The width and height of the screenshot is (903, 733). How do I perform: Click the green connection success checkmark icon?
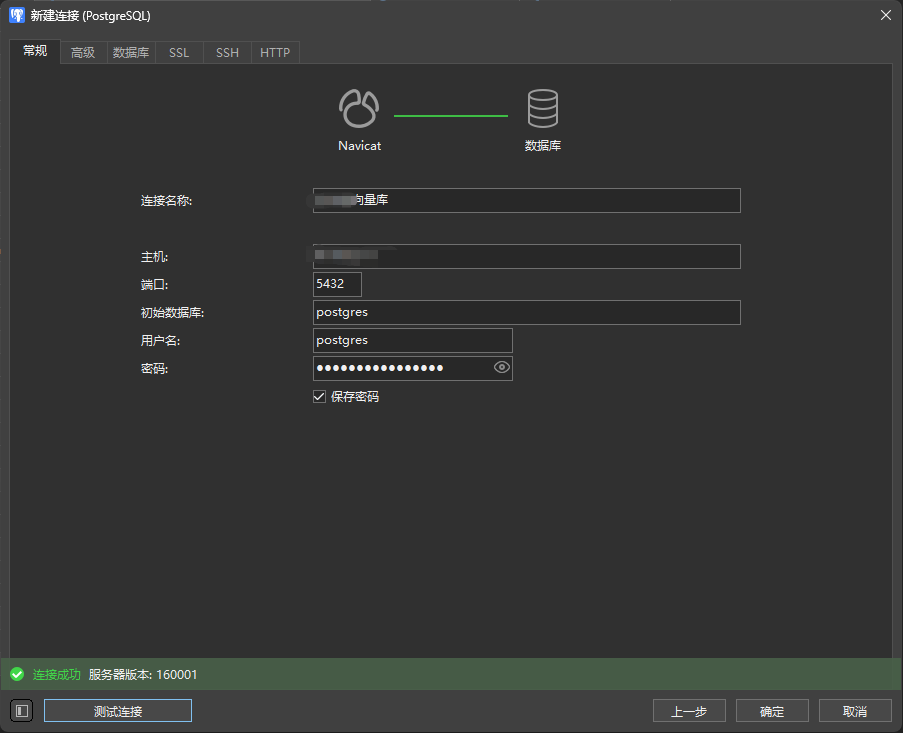tap(17, 675)
